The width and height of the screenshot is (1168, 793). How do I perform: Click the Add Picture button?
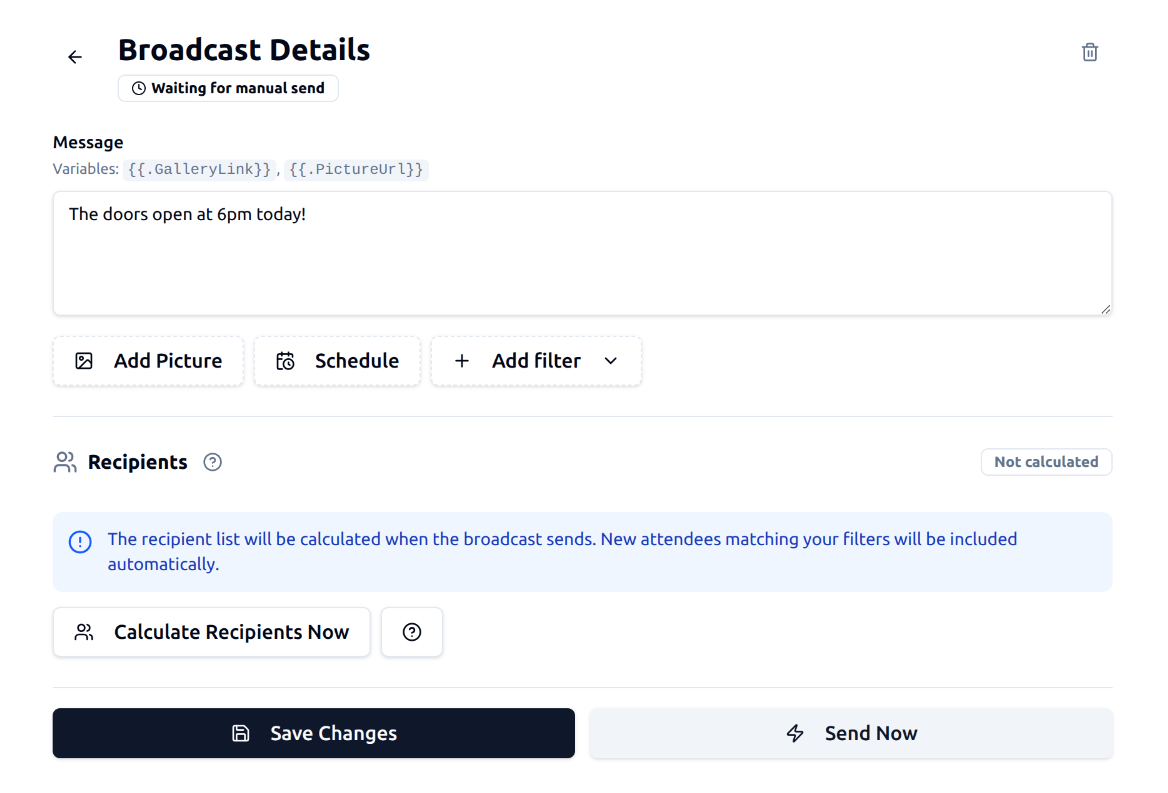point(148,361)
